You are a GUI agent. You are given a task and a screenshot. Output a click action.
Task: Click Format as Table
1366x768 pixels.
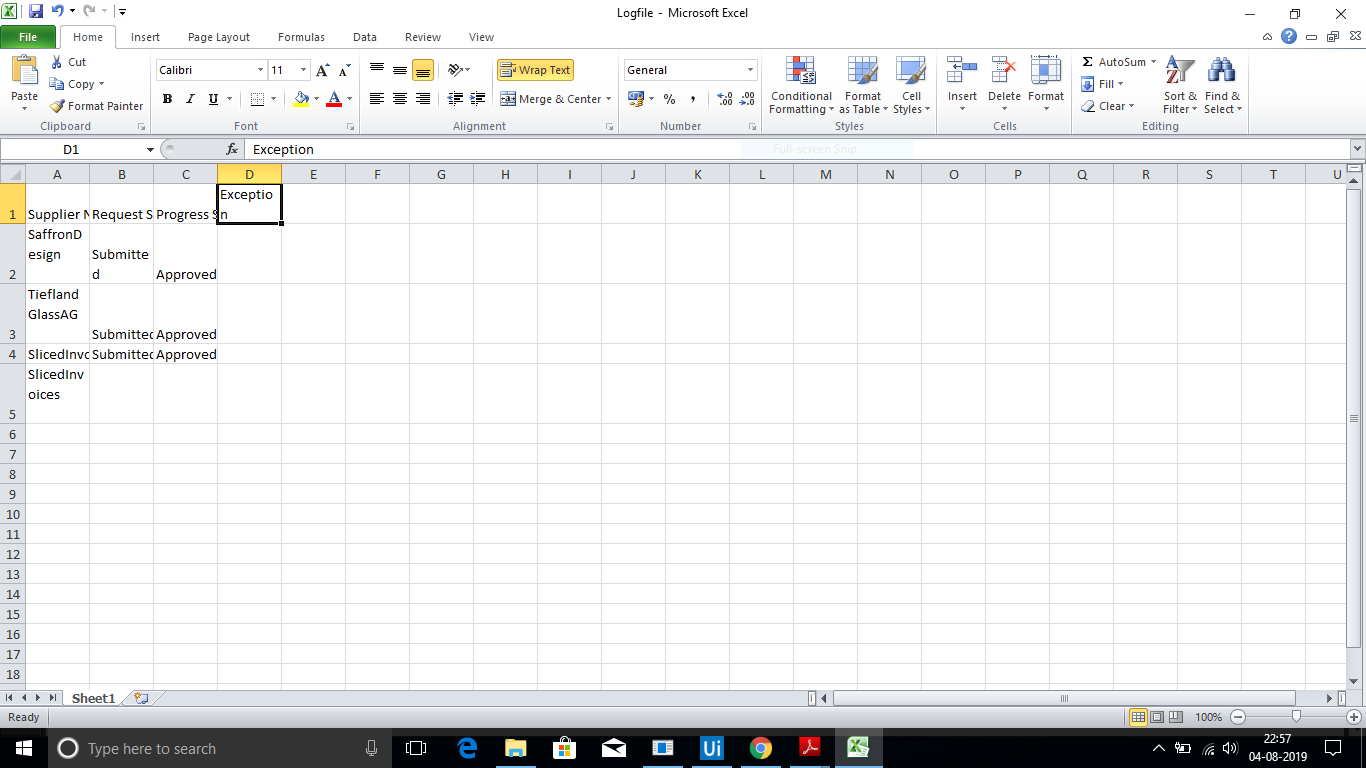pos(862,86)
